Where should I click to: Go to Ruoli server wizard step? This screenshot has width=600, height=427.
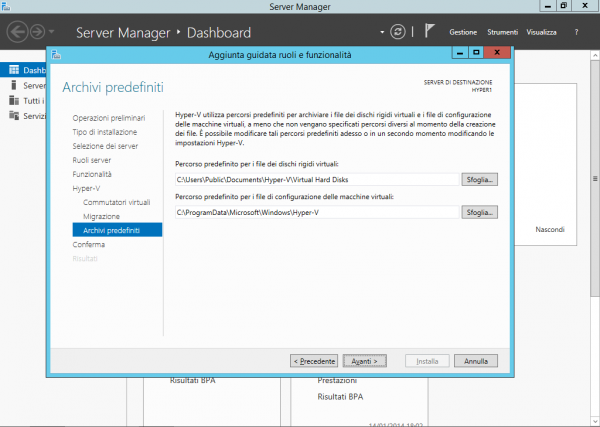tap(91, 160)
